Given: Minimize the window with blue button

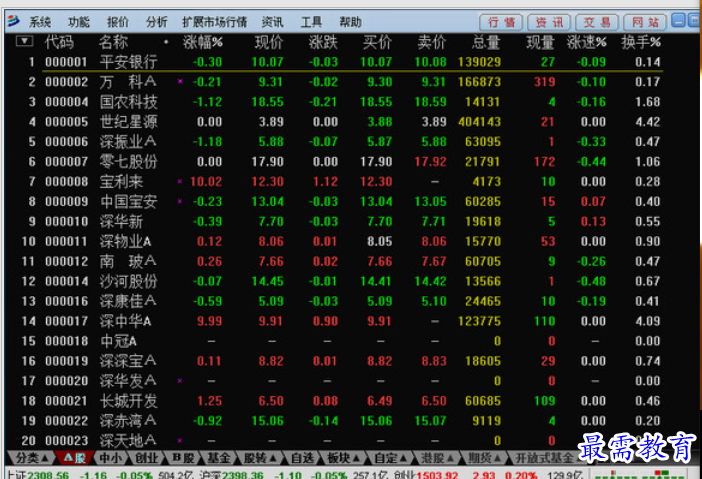Looking at the screenshot, I should (x=678, y=21).
